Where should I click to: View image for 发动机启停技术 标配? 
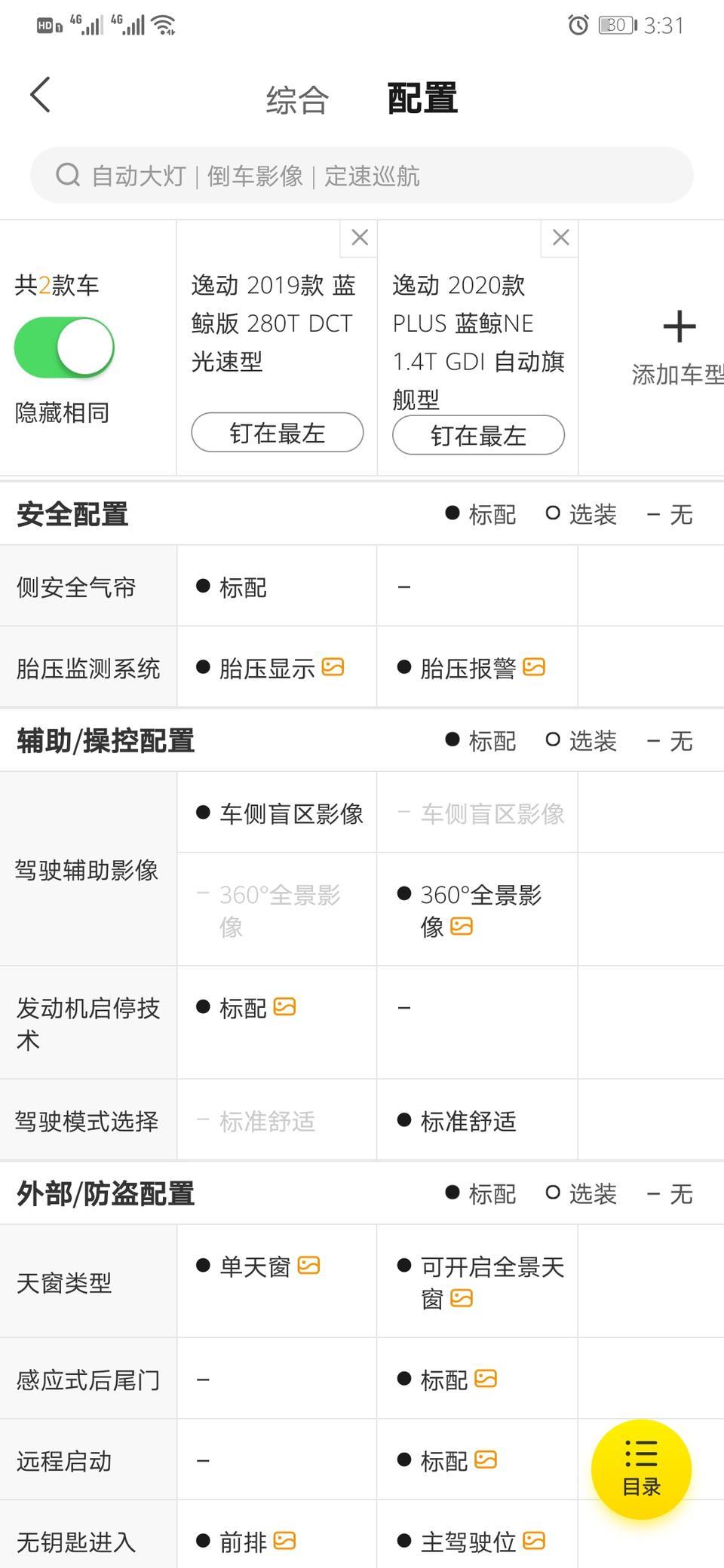point(284,1007)
